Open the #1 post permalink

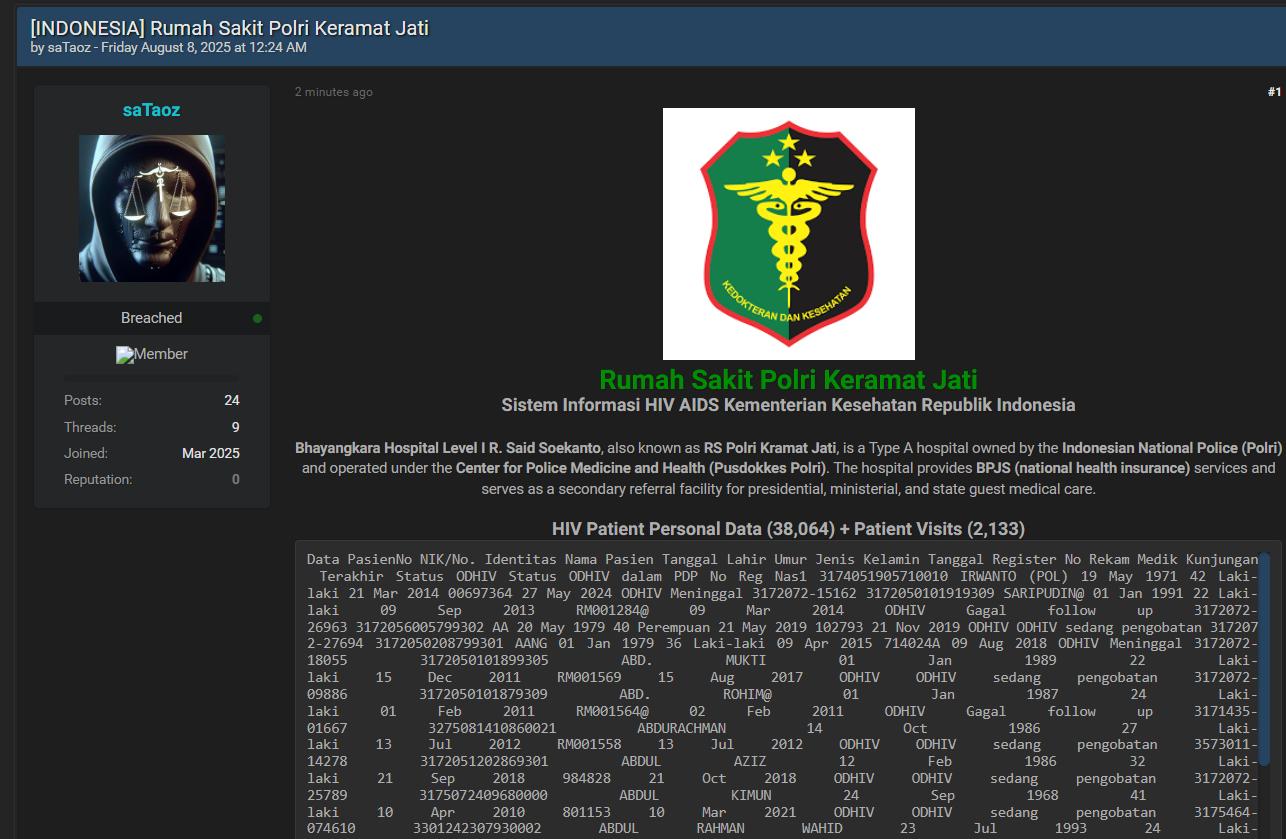click(x=1274, y=92)
